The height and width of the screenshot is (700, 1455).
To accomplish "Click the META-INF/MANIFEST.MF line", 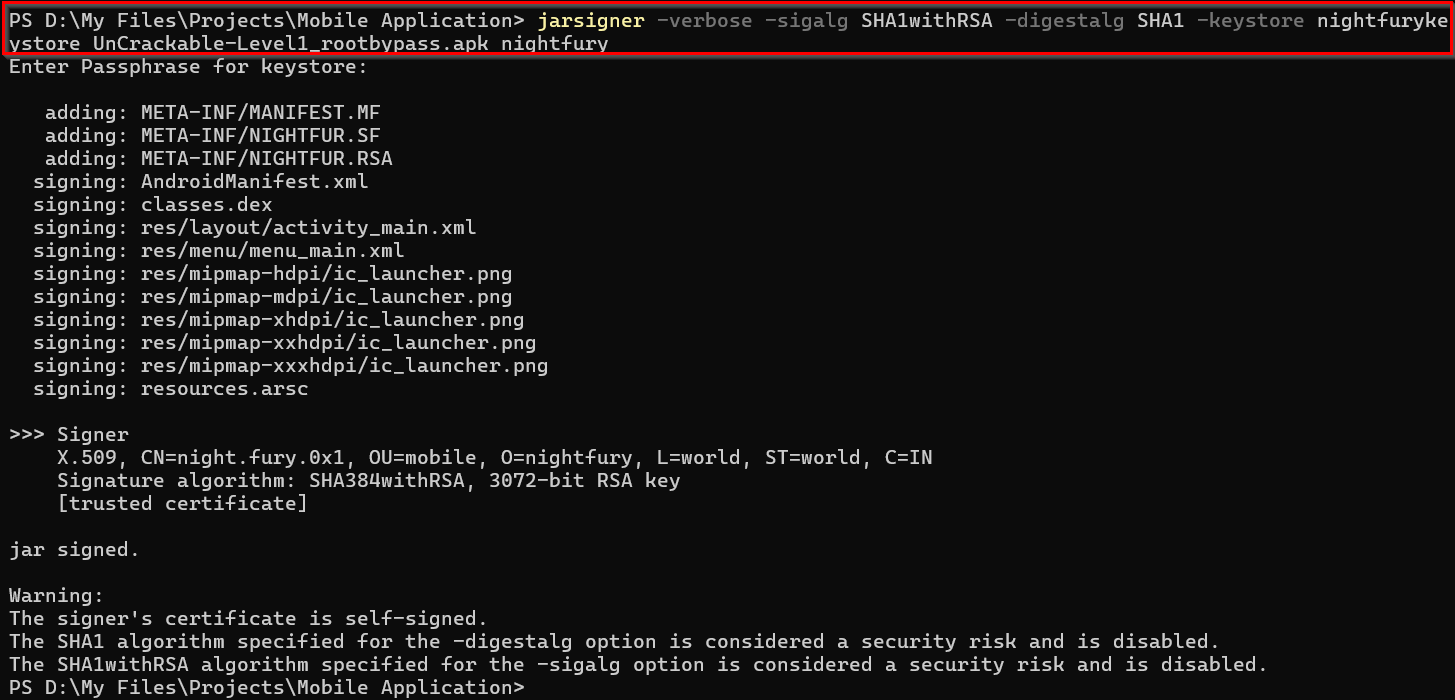I will click(260, 113).
